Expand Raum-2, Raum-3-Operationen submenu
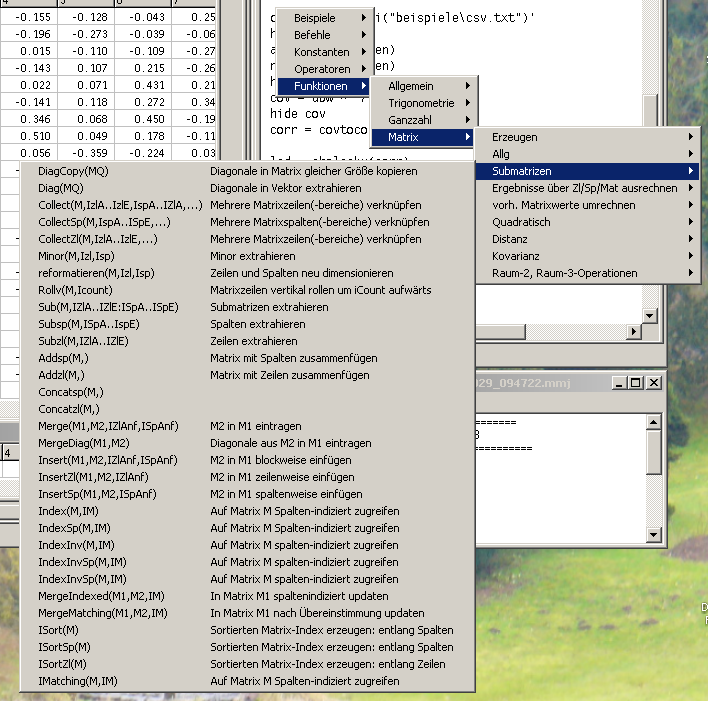Screen dimensions: 708x701 tap(587, 273)
